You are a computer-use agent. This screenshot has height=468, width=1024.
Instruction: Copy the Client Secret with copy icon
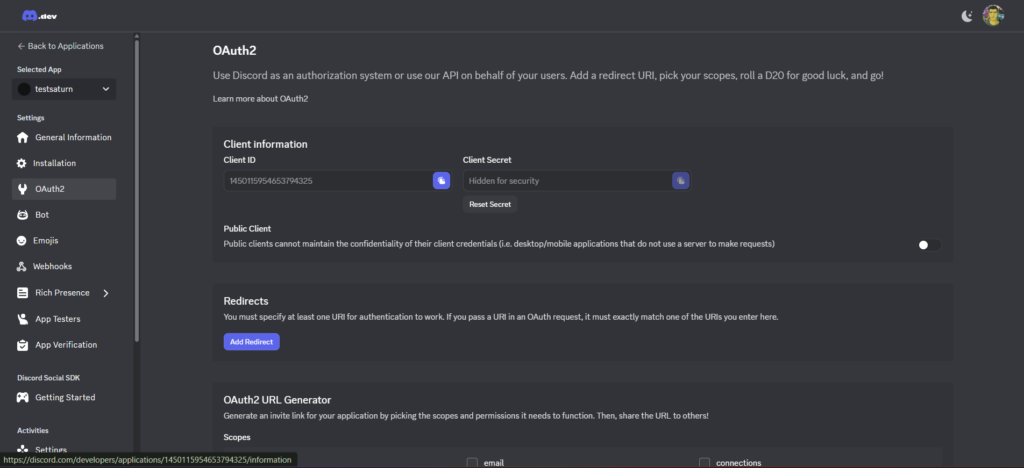(x=680, y=180)
